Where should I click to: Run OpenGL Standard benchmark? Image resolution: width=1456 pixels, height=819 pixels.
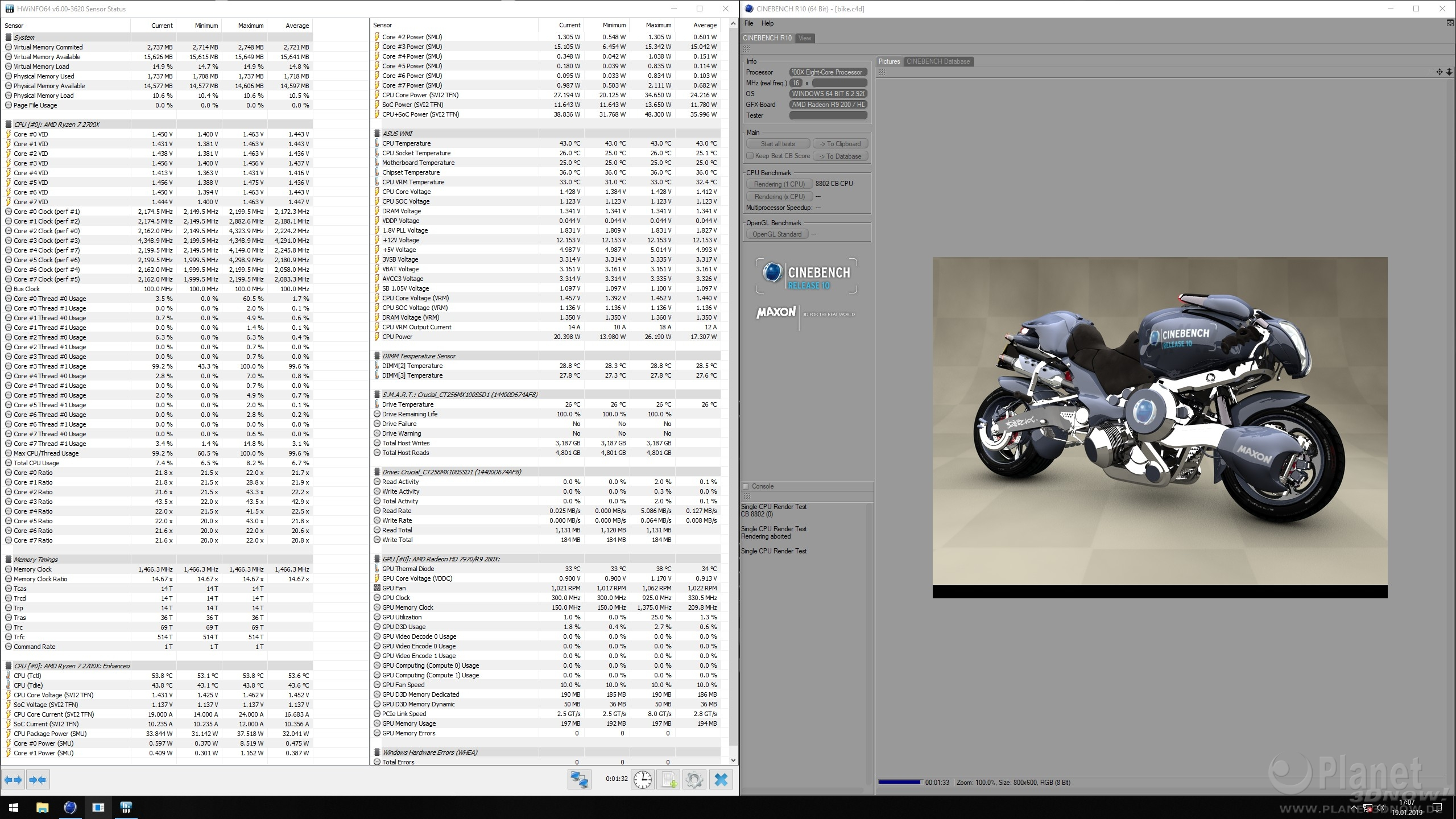click(777, 234)
